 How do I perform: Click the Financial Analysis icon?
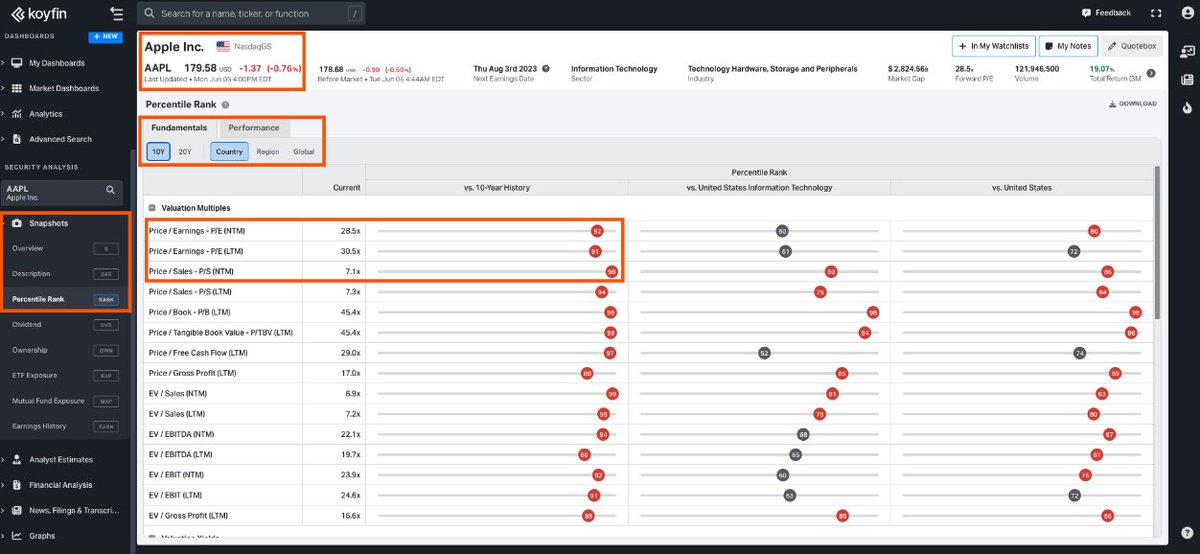16,485
